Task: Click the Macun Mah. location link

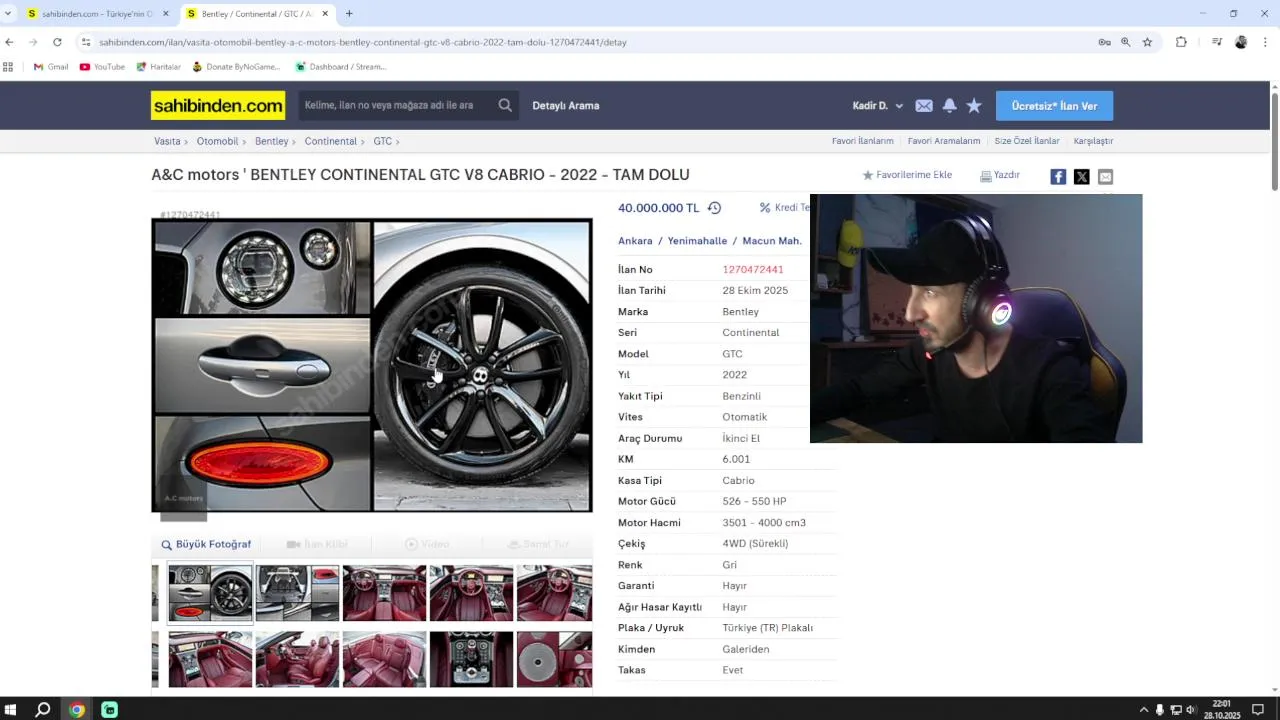Action: [772, 241]
